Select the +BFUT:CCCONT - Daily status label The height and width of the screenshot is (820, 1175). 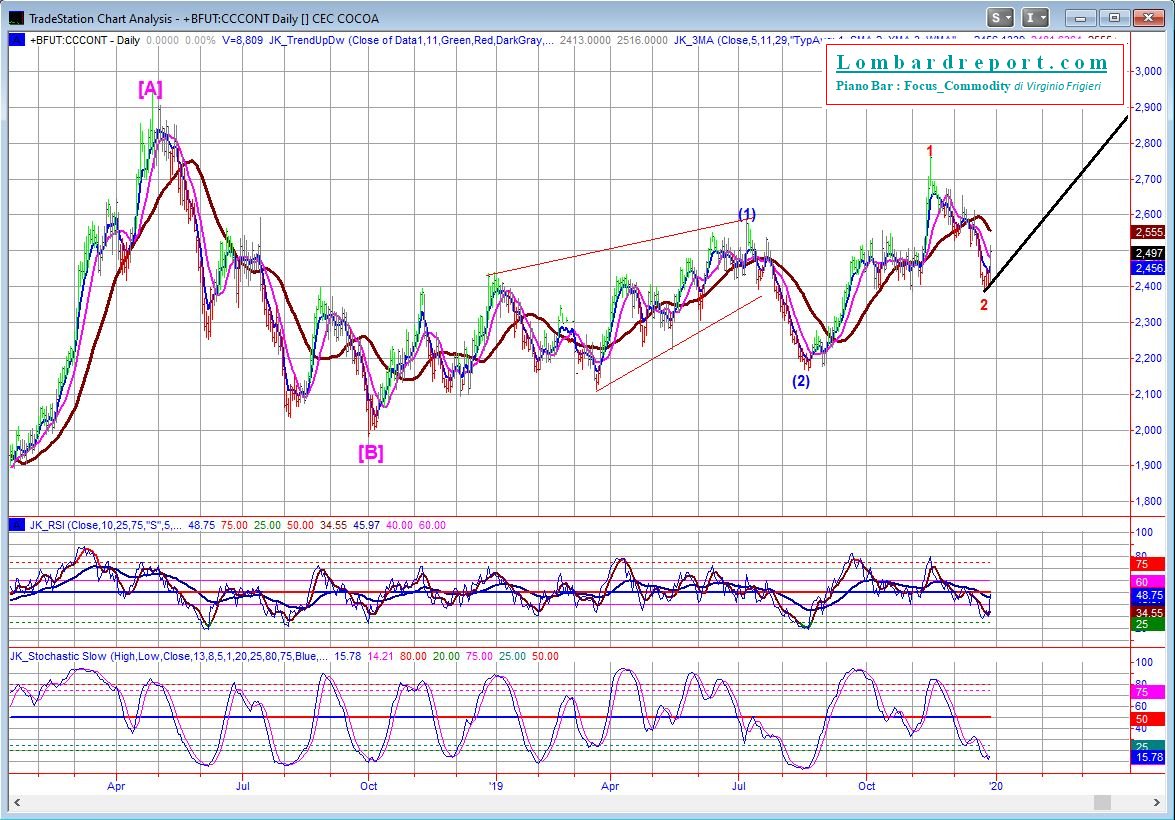click(x=85, y=40)
